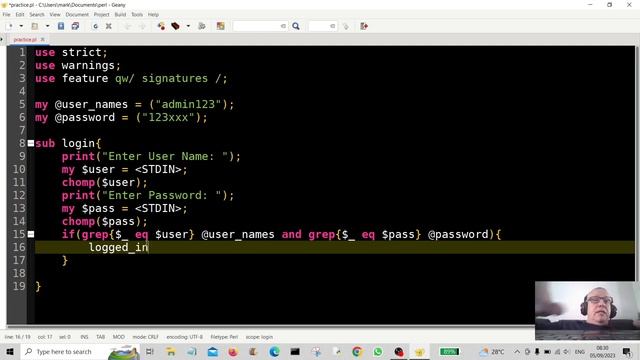Click the status bar scope login entry
640x360 pixels.
259,337
